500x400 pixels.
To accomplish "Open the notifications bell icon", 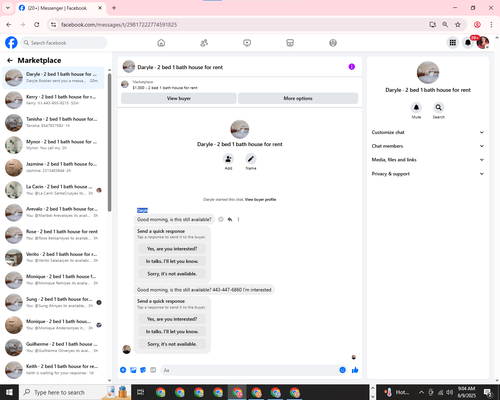I will [468, 43].
